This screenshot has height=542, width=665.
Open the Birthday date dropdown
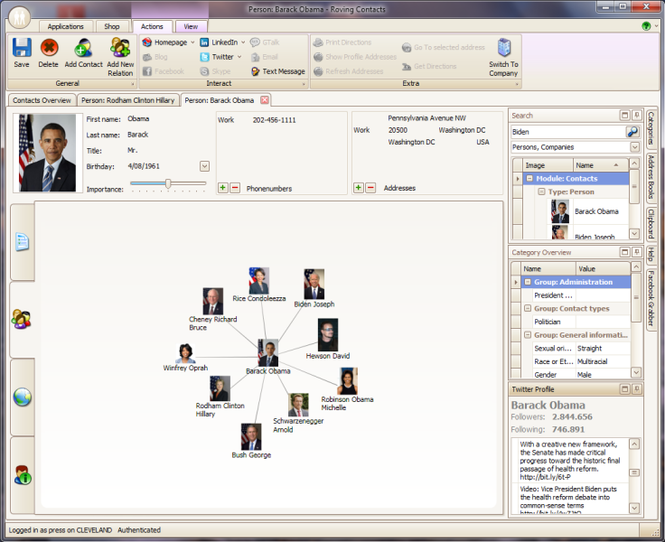click(204, 166)
